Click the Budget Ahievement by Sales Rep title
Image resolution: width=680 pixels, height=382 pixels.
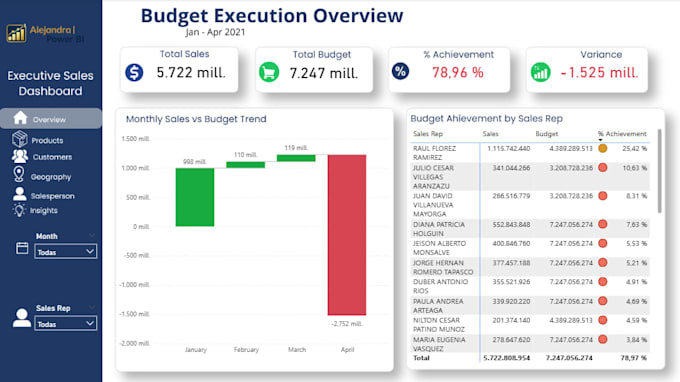[487, 118]
